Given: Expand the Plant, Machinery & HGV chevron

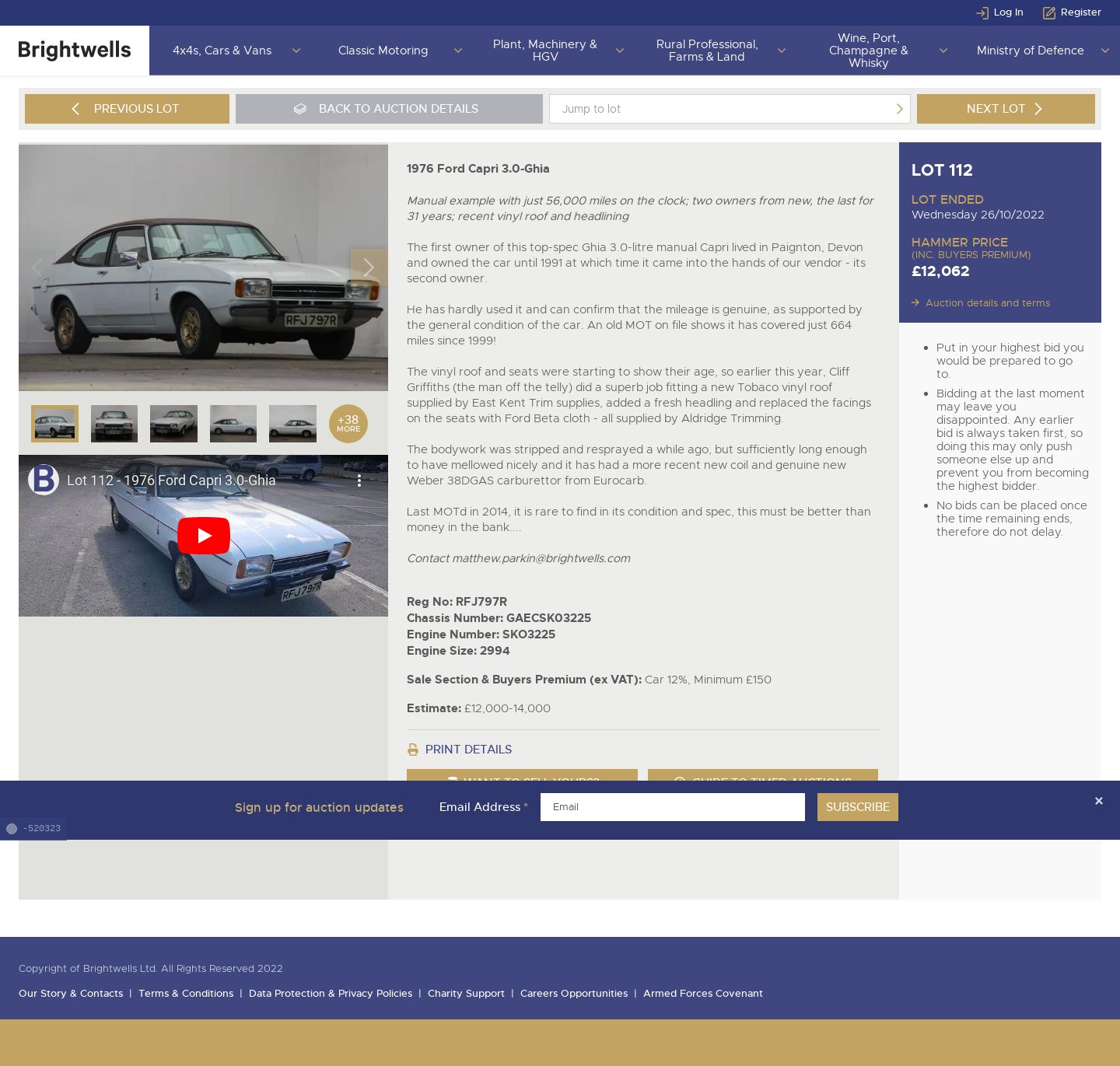Looking at the screenshot, I should click(620, 51).
